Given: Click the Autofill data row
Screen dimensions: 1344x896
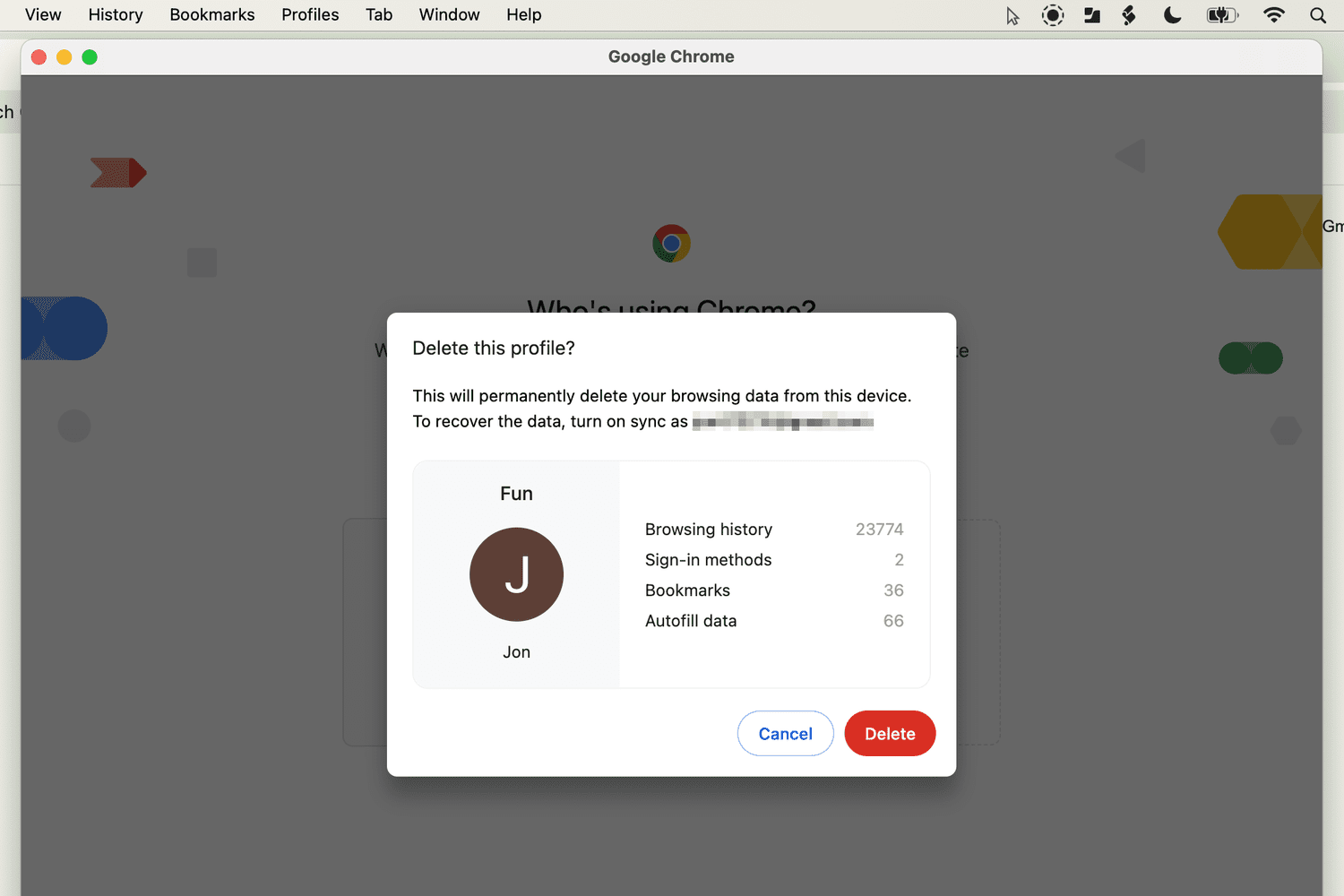Looking at the screenshot, I should pos(773,621).
